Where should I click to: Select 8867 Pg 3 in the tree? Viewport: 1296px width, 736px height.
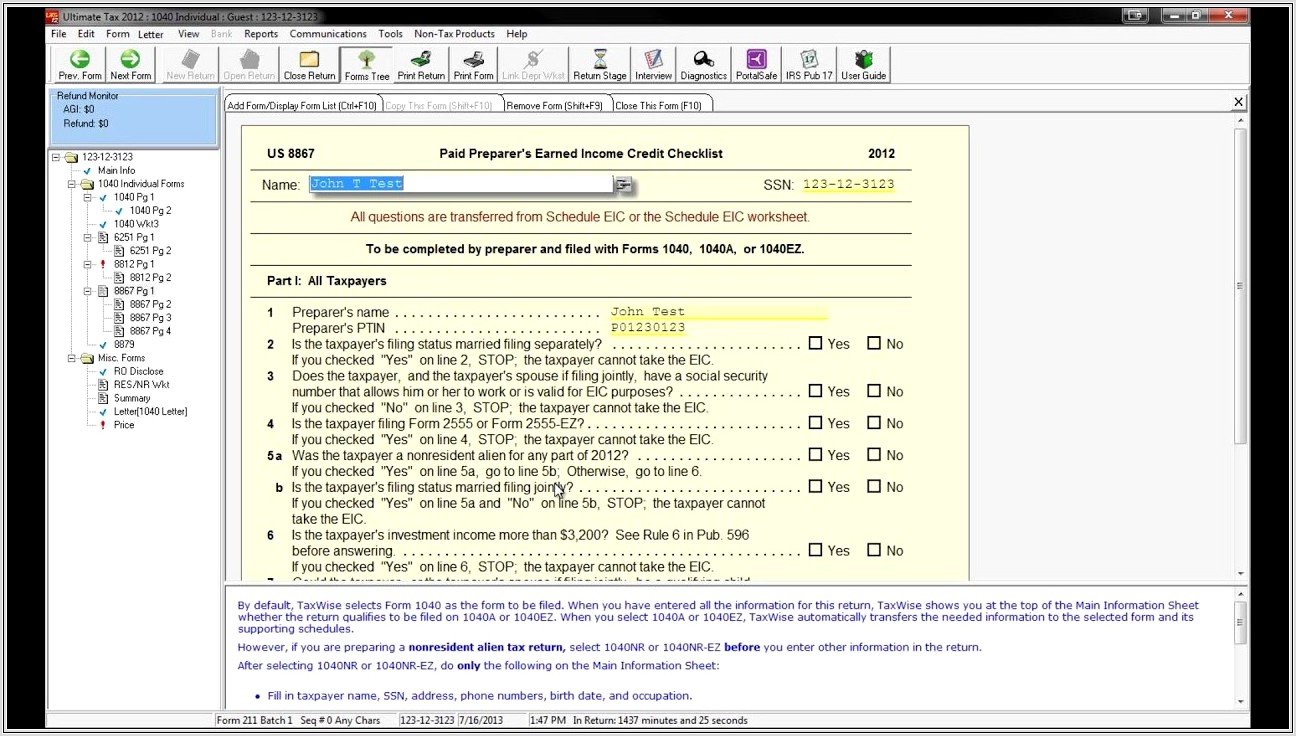point(150,317)
